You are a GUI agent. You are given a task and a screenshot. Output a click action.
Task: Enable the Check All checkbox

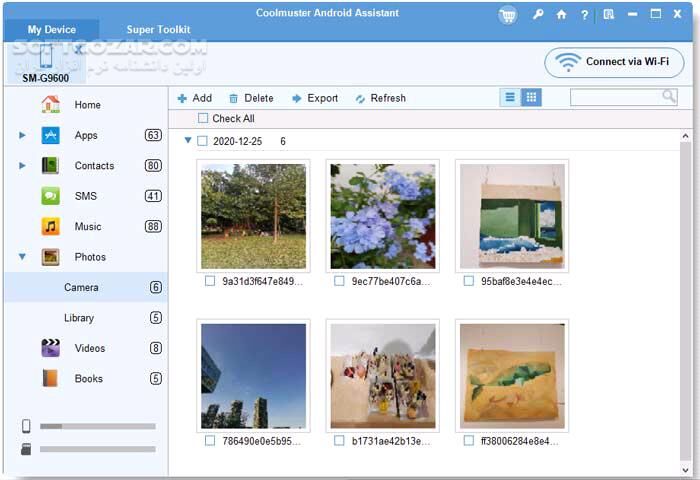[x=204, y=119]
